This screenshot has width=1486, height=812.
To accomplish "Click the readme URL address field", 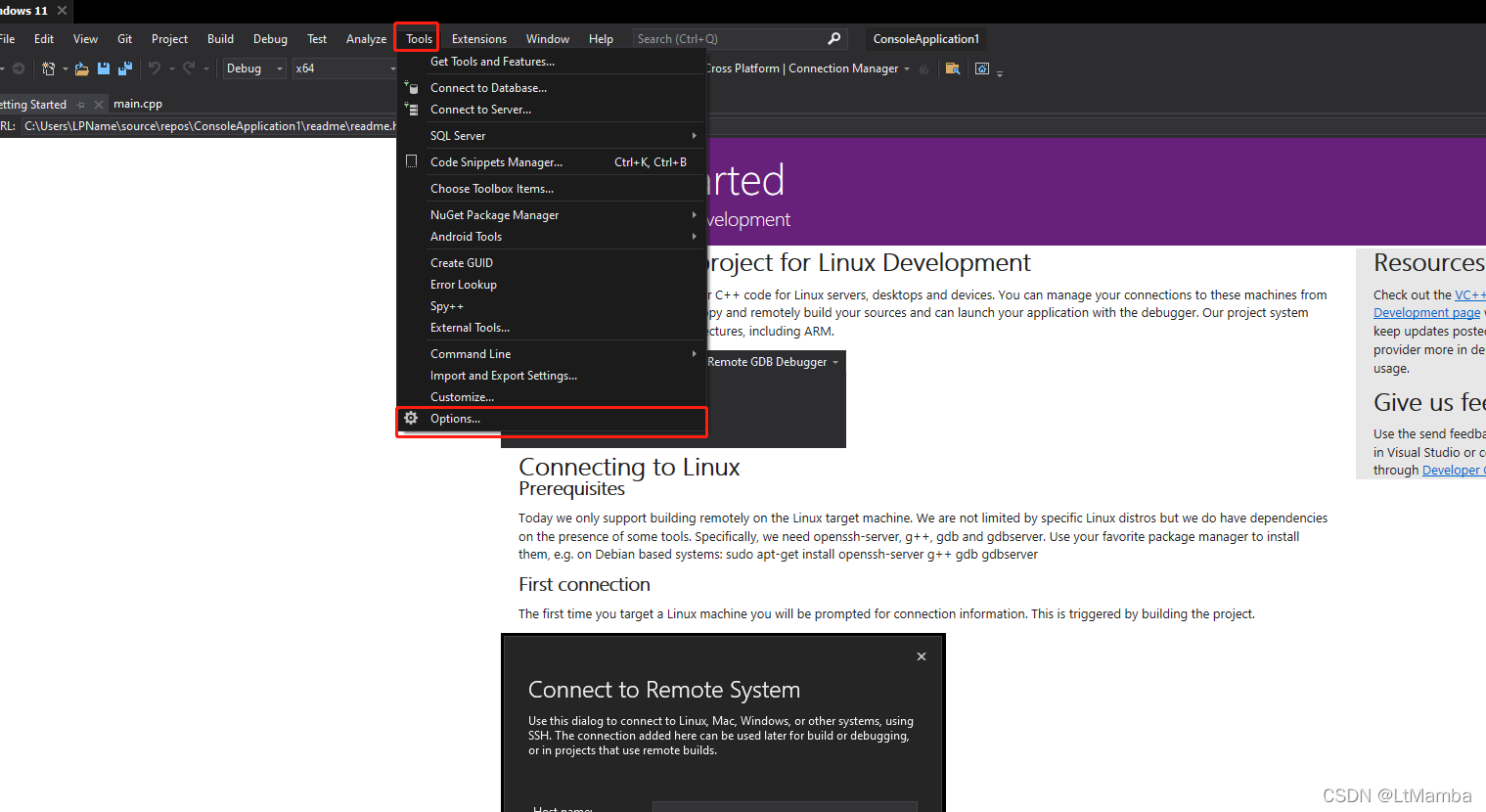I will pos(209,126).
